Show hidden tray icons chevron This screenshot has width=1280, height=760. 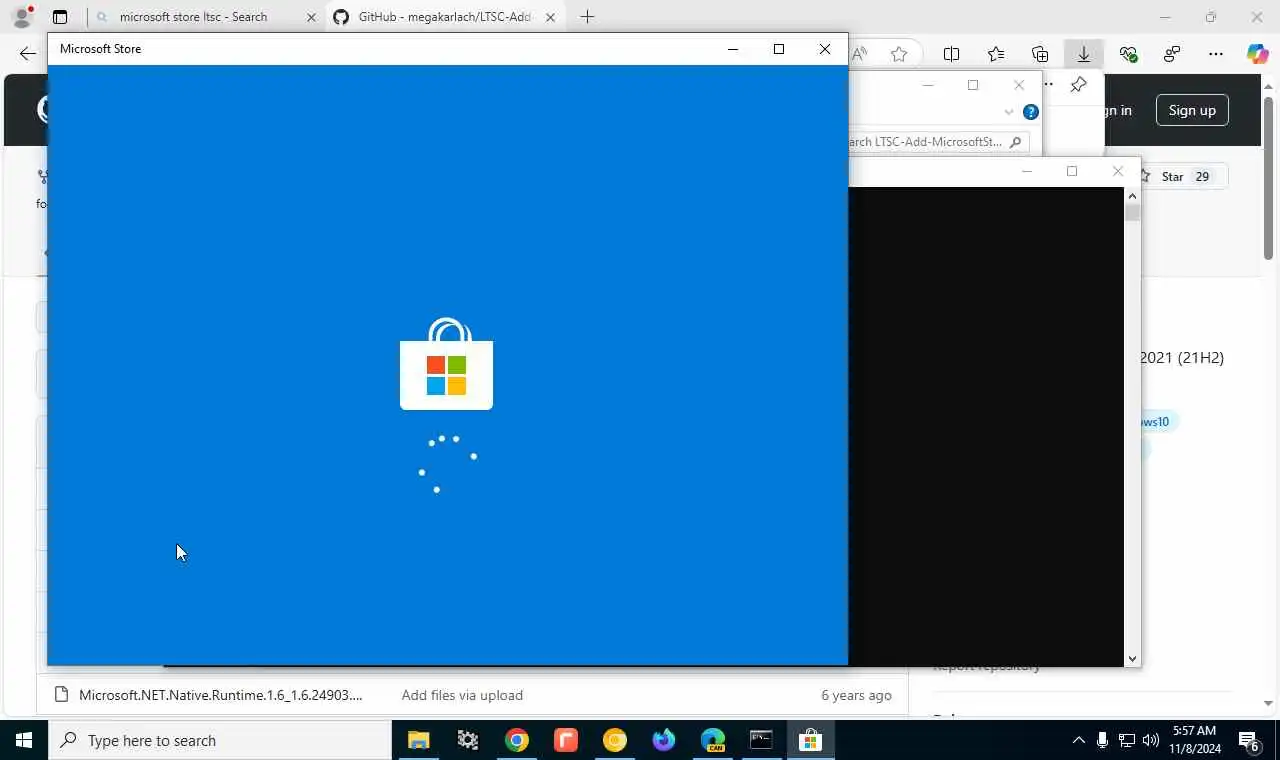(1078, 740)
